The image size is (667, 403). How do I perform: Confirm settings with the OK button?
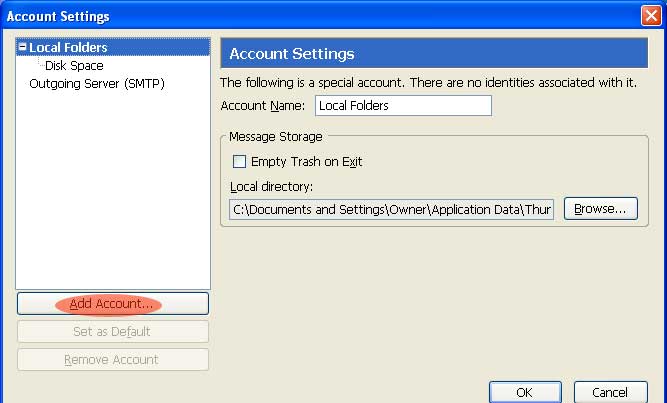(x=524, y=392)
